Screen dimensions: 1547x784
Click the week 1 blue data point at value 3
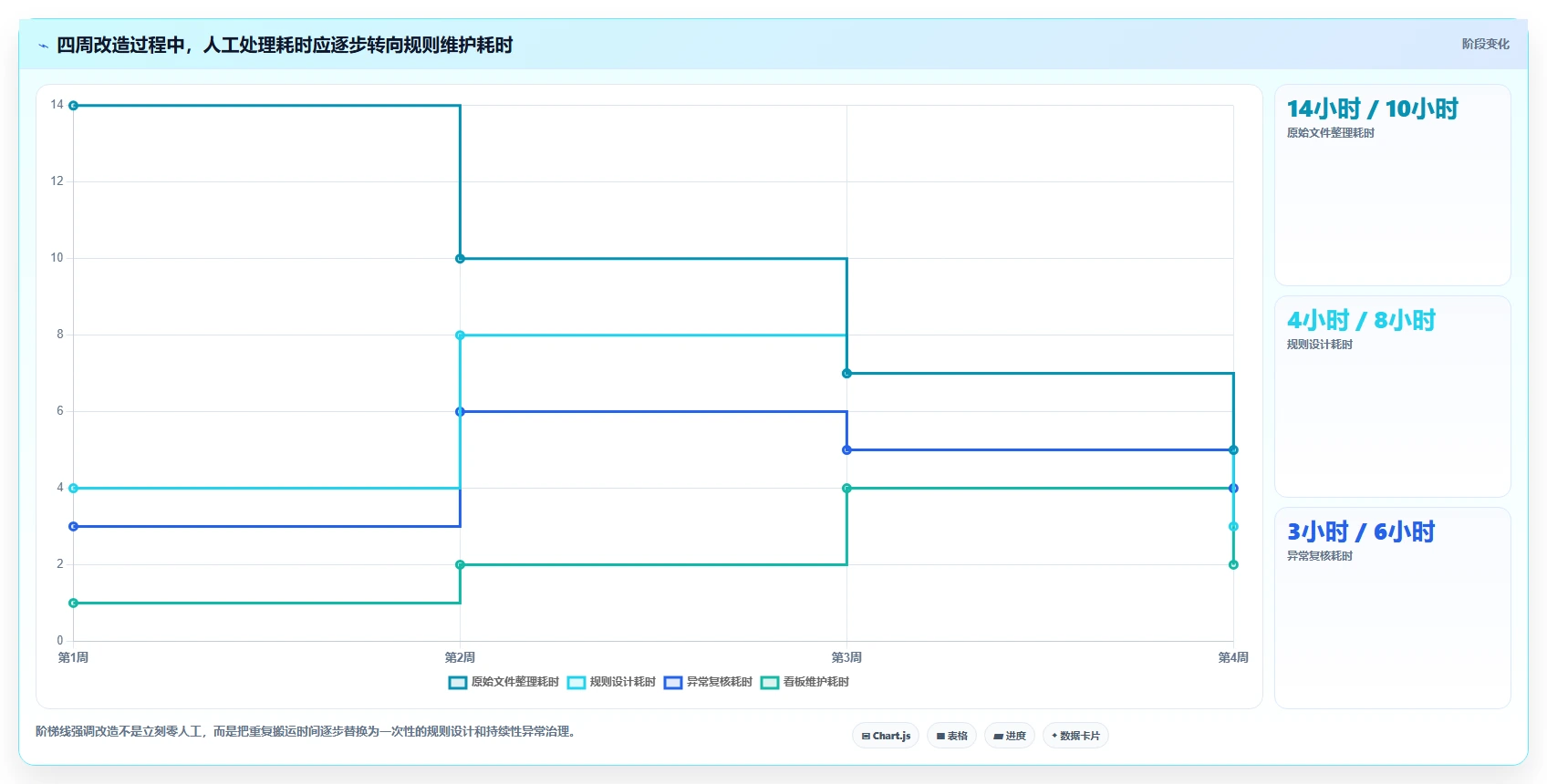[x=74, y=527]
